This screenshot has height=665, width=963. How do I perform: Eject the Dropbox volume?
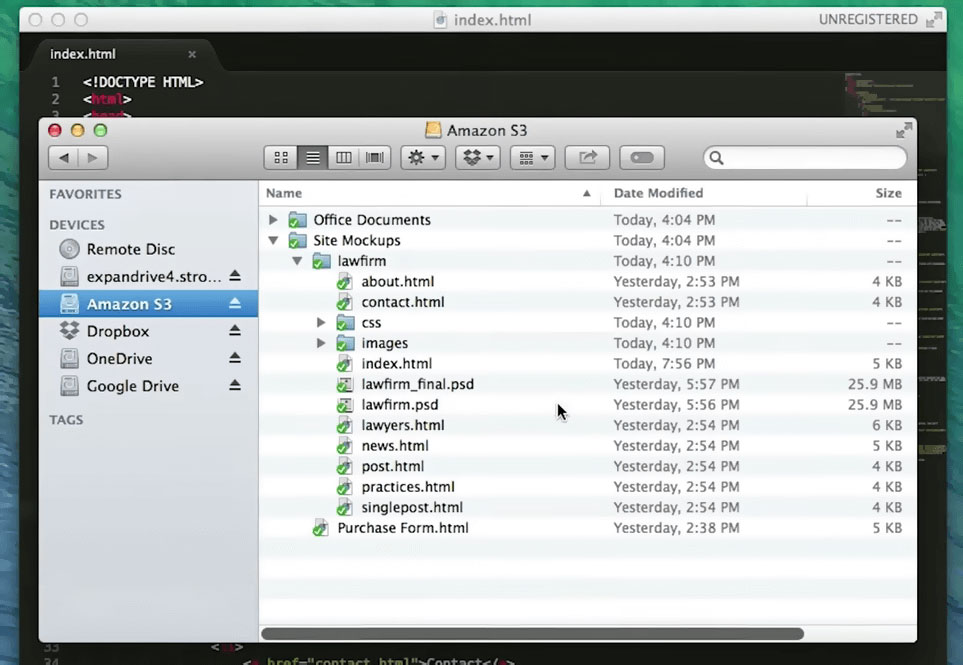pyautogui.click(x=235, y=331)
